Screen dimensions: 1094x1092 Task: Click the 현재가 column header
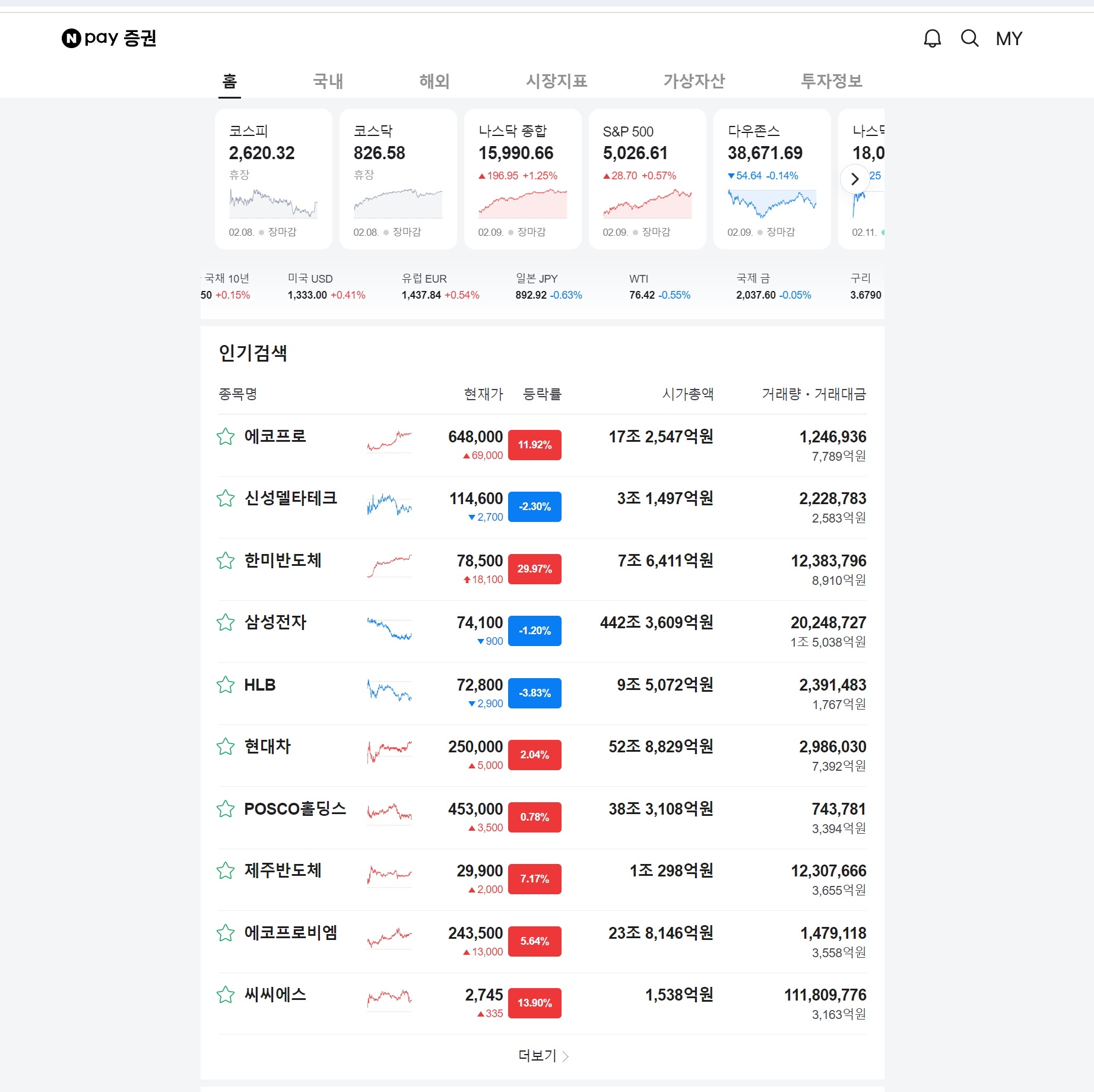coord(483,394)
